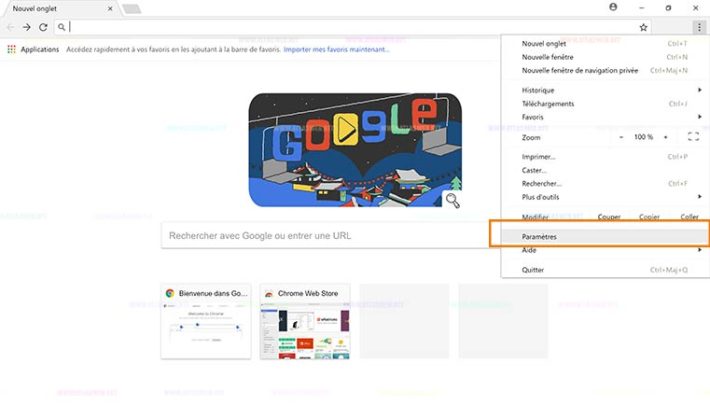Decrease zoom with the minus button

[x=620, y=137]
